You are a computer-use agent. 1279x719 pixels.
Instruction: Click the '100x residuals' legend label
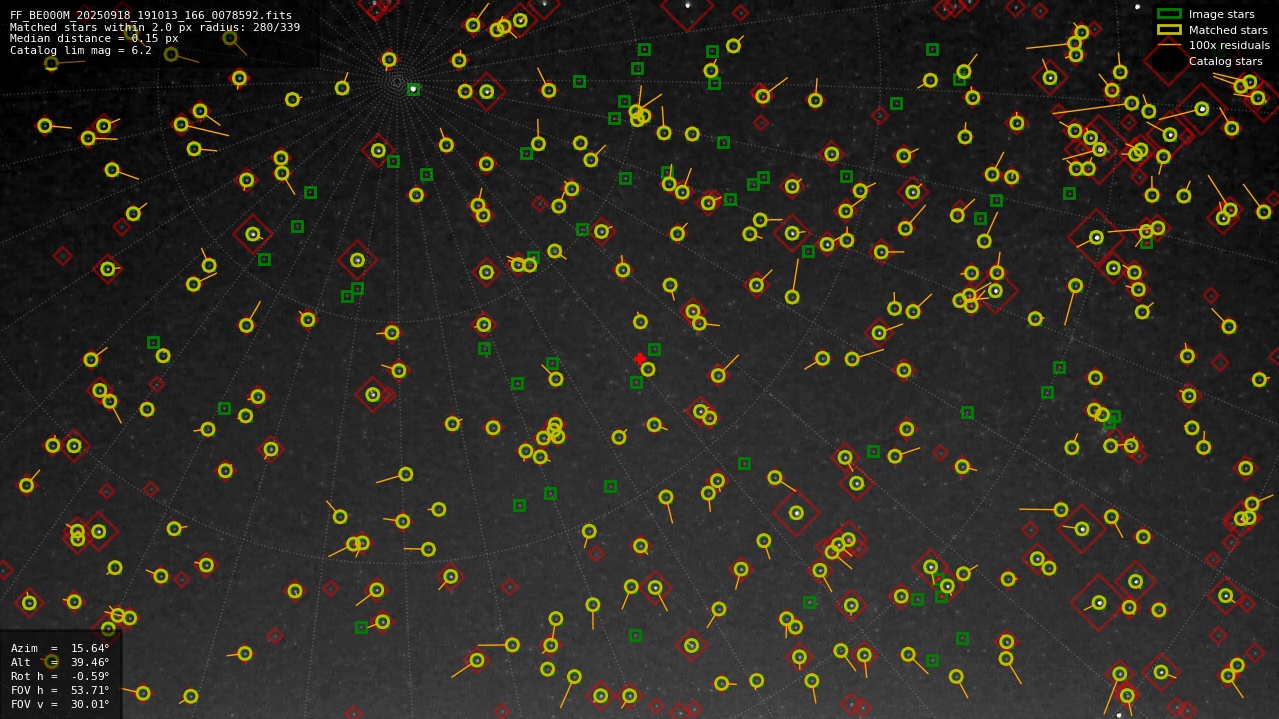pyautogui.click(x=1229, y=45)
